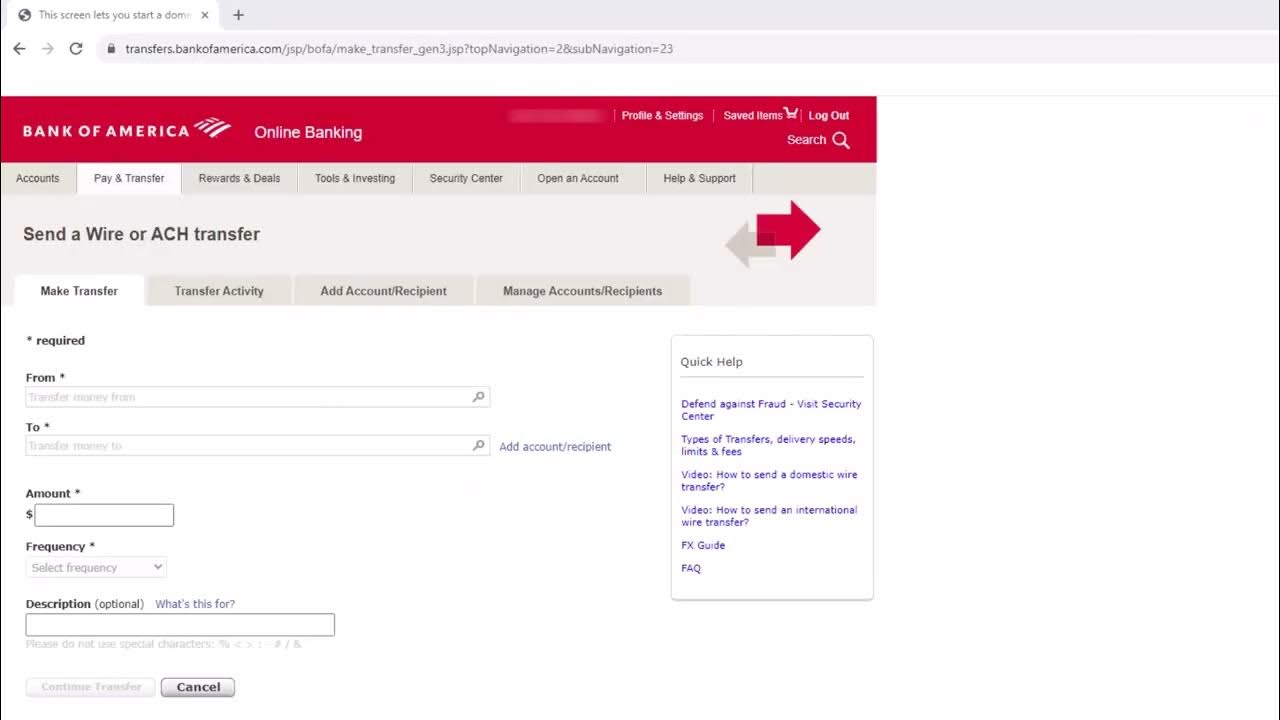Open the FX Guide link
This screenshot has width=1280, height=720.
pos(703,545)
